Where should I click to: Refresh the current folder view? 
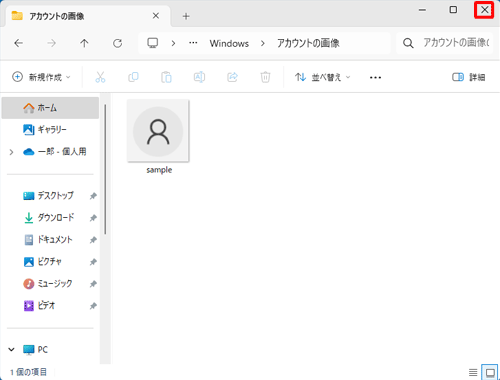(117, 43)
